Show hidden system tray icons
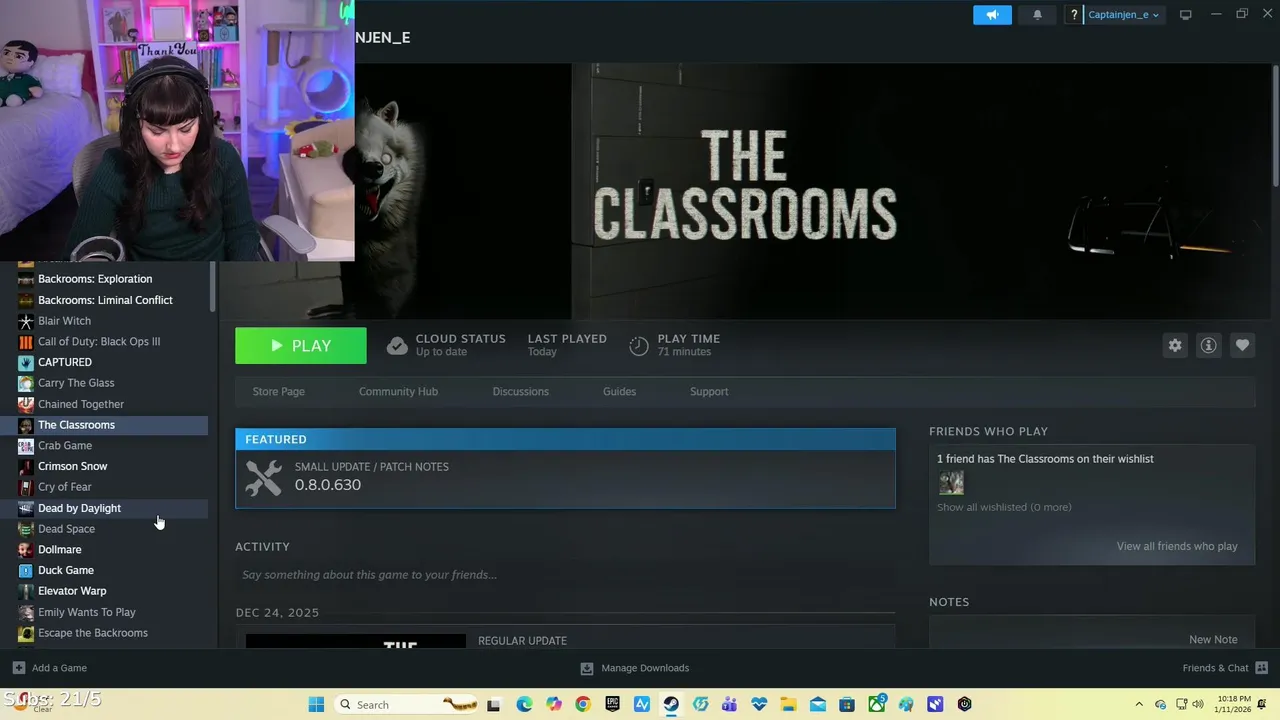The image size is (1280, 720). [1138, 704]
